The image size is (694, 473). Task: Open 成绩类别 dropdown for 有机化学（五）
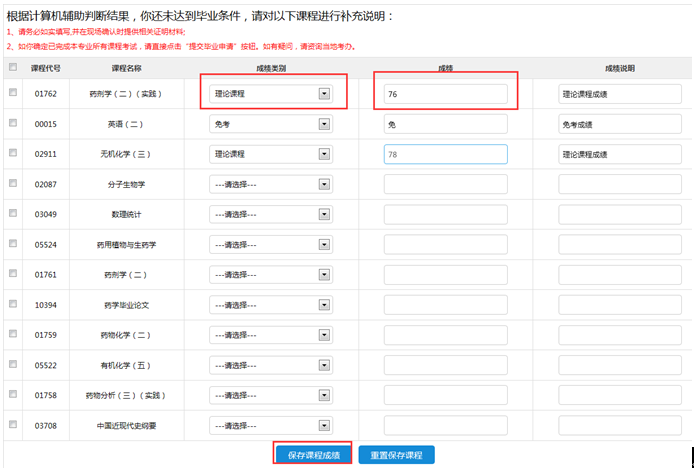271,364
